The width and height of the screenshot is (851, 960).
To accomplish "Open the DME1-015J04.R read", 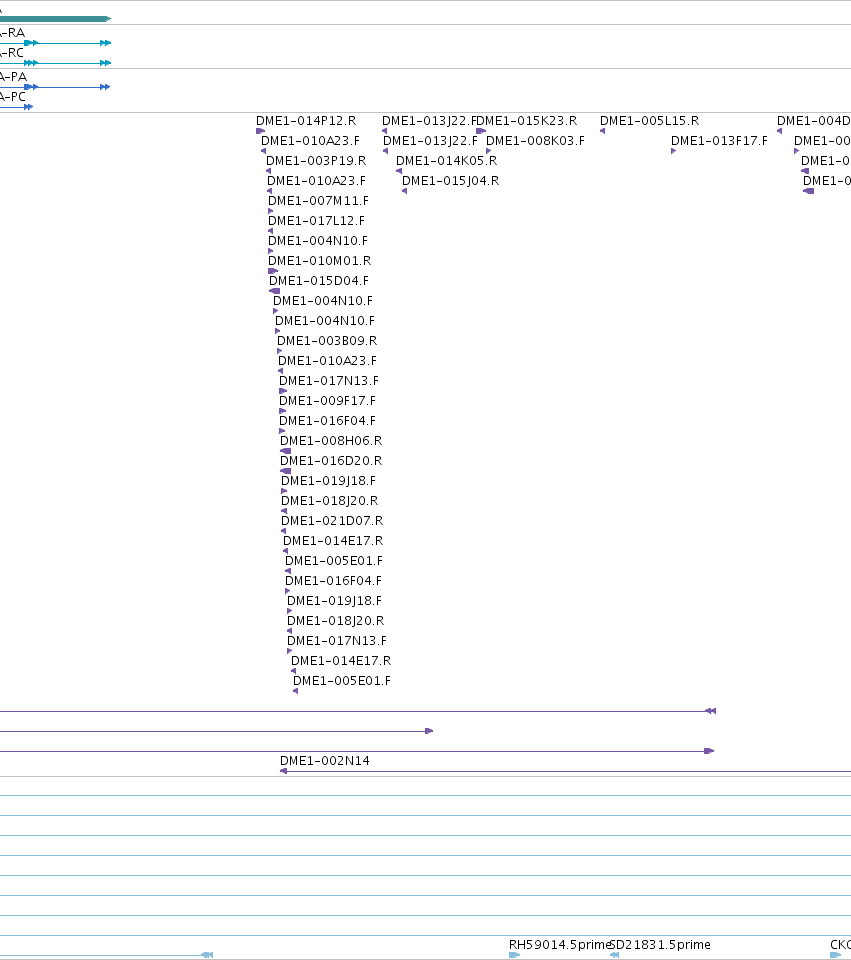I will click(451, 181).
